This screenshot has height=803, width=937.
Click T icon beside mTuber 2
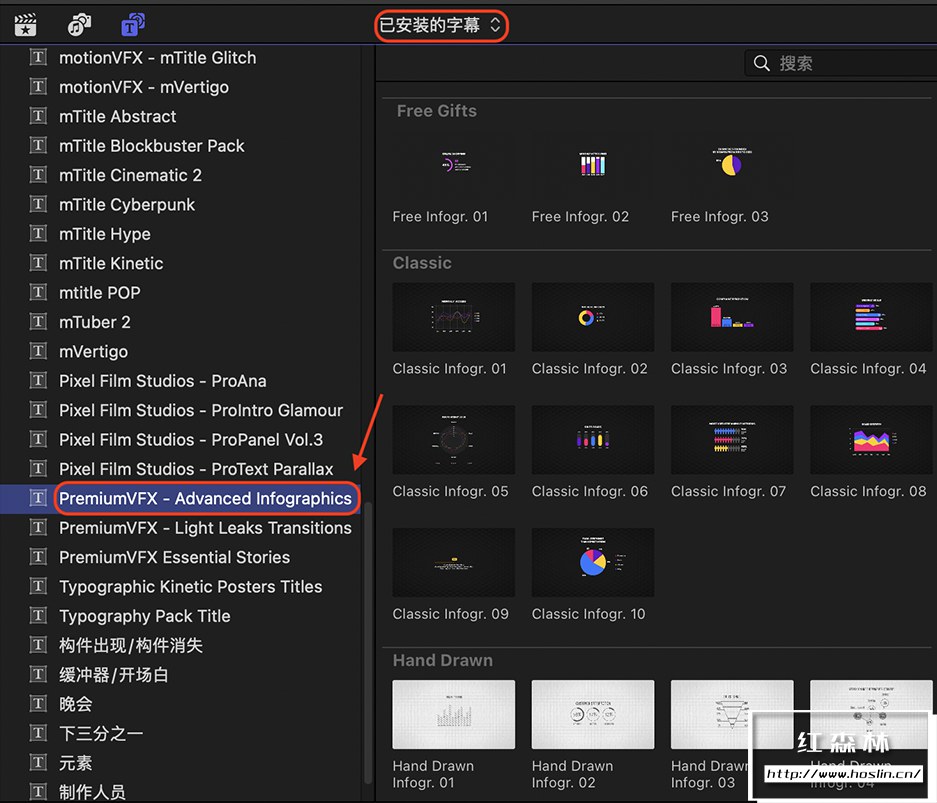pos(38,321)
